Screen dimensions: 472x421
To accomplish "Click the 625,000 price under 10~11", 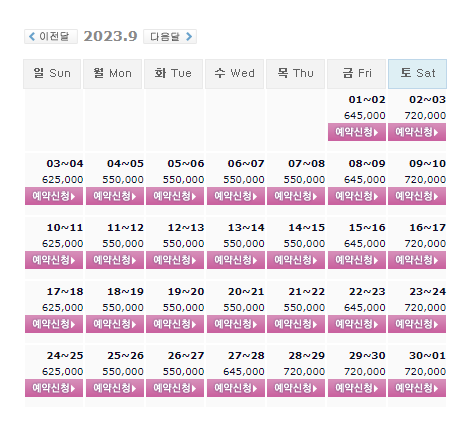I will coord(62,243).
